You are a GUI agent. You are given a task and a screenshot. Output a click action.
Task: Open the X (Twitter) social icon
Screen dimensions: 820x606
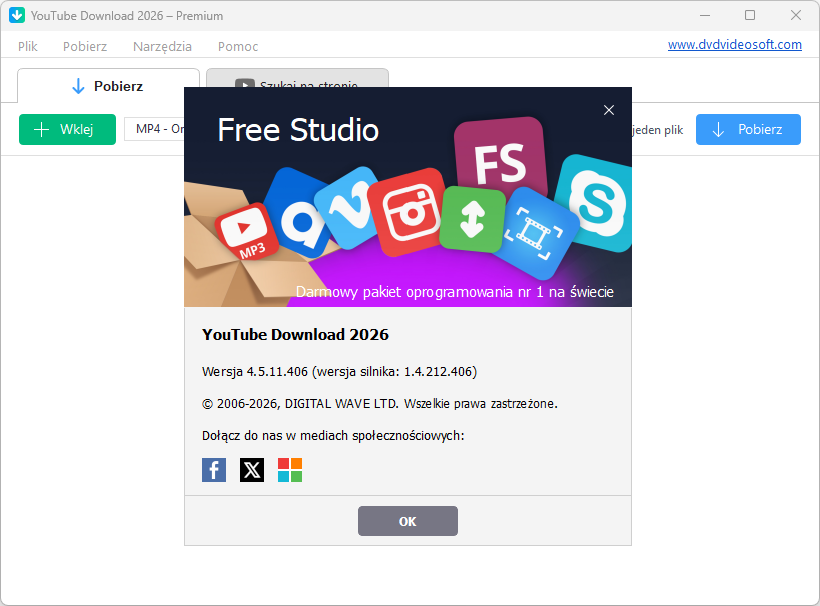click(252, 470)
